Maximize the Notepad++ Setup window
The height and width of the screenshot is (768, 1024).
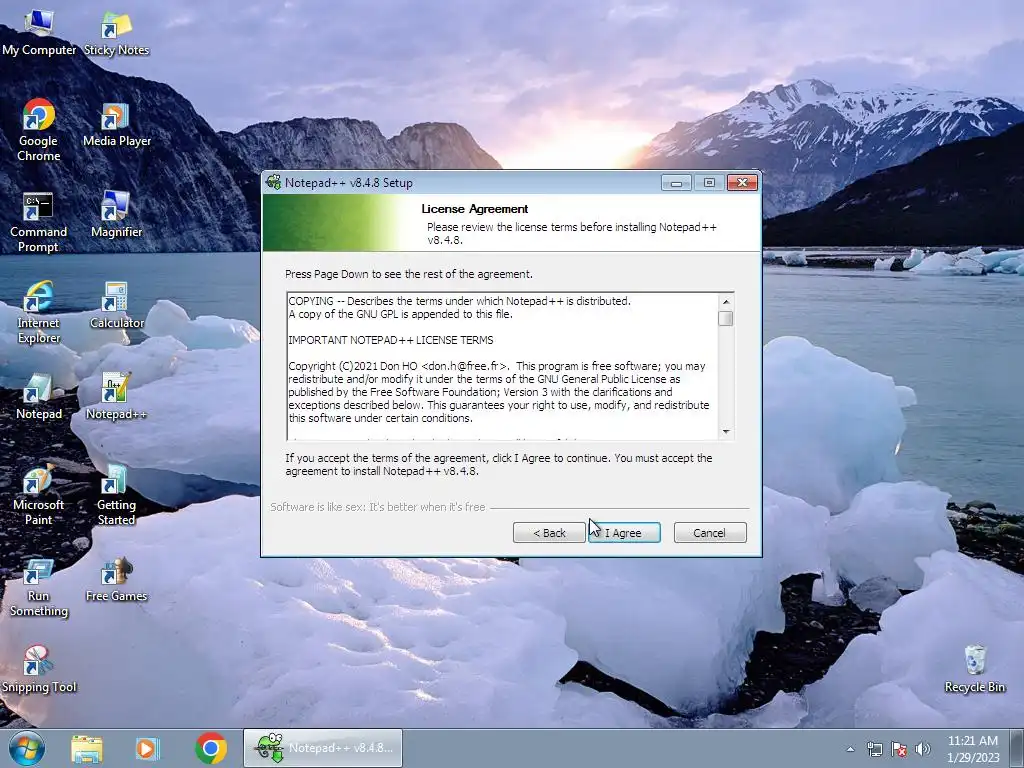tap(709, 183)
